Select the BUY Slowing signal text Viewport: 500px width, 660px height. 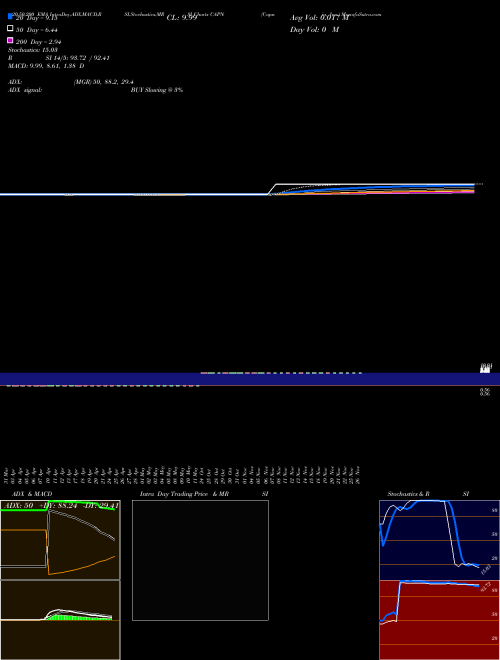pos(157,90)
